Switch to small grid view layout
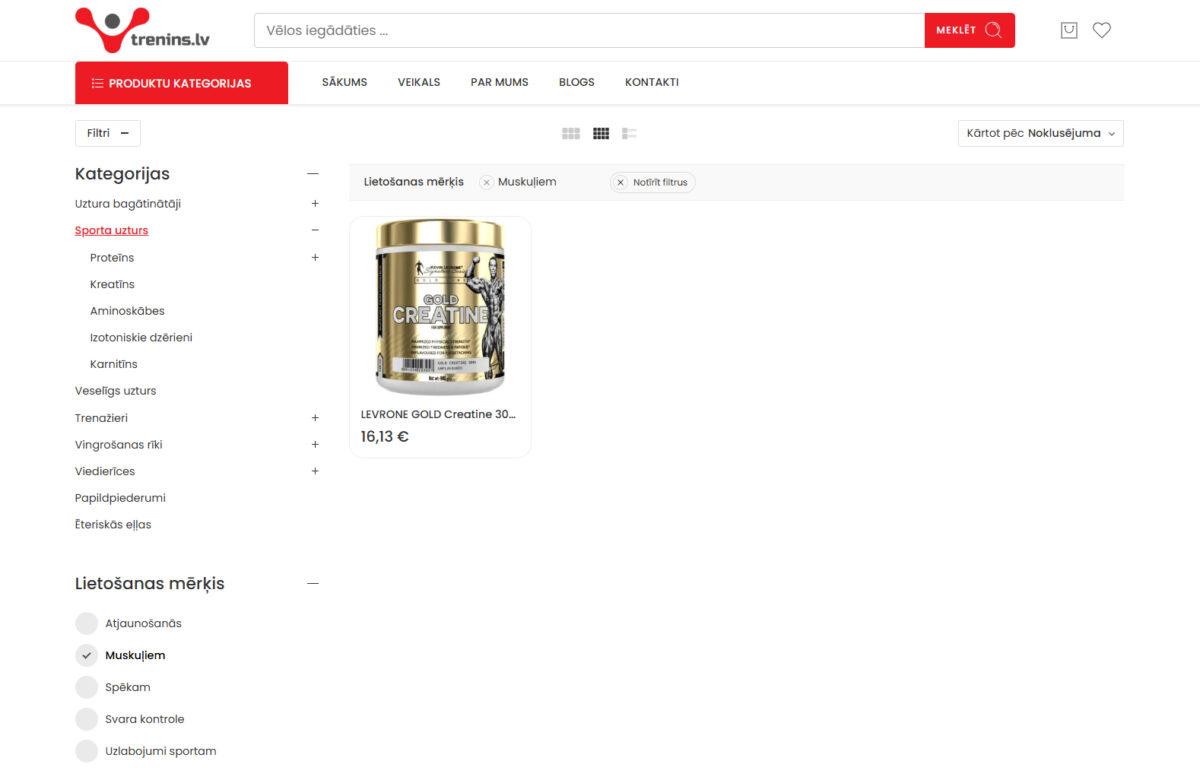The image size is (1200, 780). pyautogui.click(x=601, y=132)
